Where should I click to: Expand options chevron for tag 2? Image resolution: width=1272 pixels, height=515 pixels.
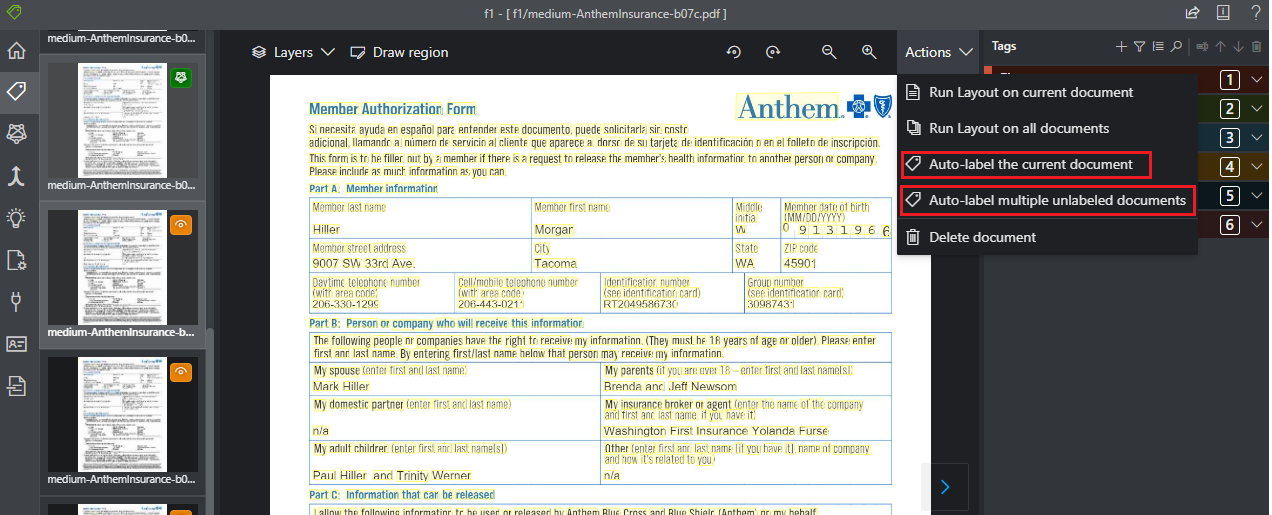point(1257,109)
